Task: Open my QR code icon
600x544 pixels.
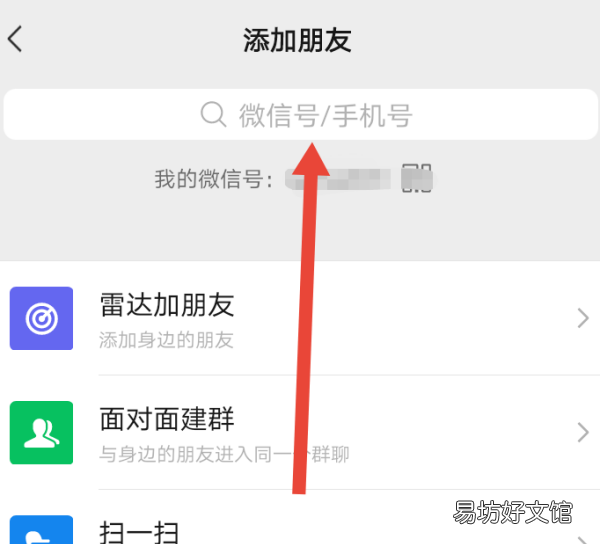Action: pos(416,178)
